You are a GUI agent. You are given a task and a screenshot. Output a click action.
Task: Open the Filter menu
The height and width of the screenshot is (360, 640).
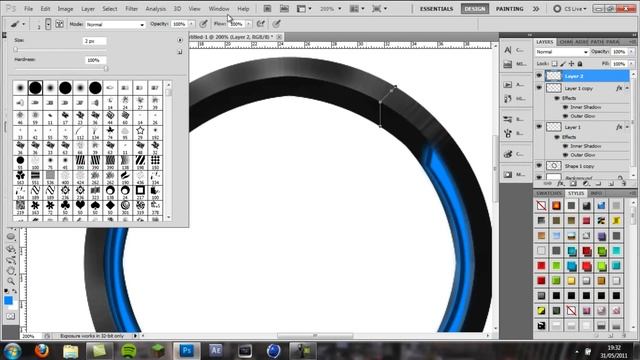pyautogui.click(x=131, y=9)
